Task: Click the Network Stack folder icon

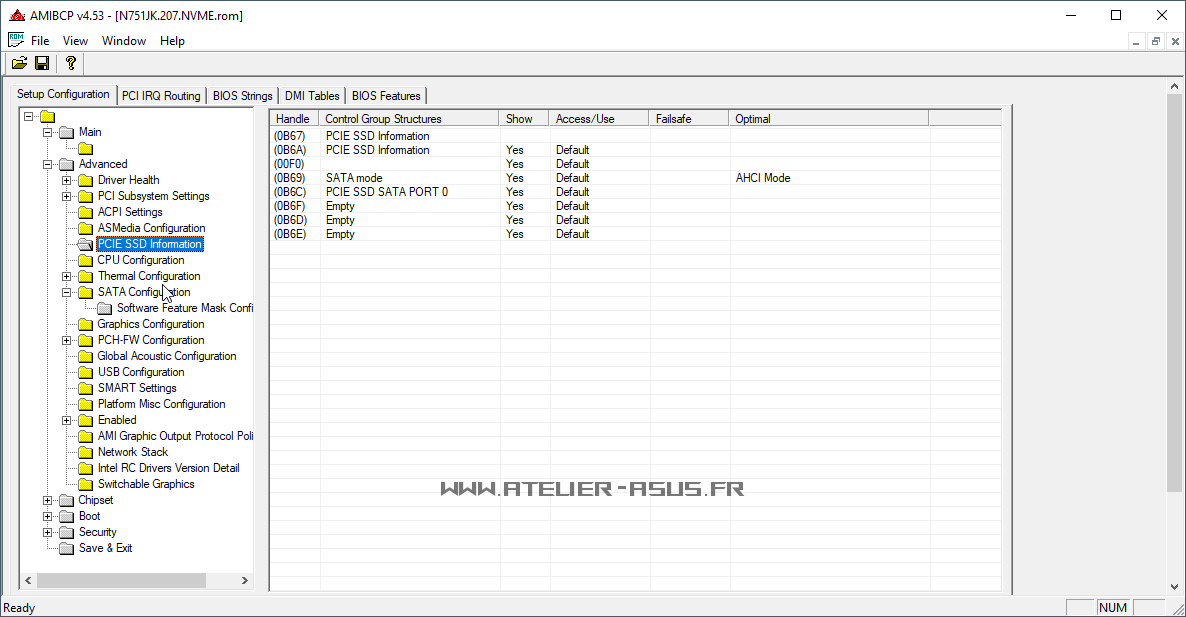Action: coord(85,452)
